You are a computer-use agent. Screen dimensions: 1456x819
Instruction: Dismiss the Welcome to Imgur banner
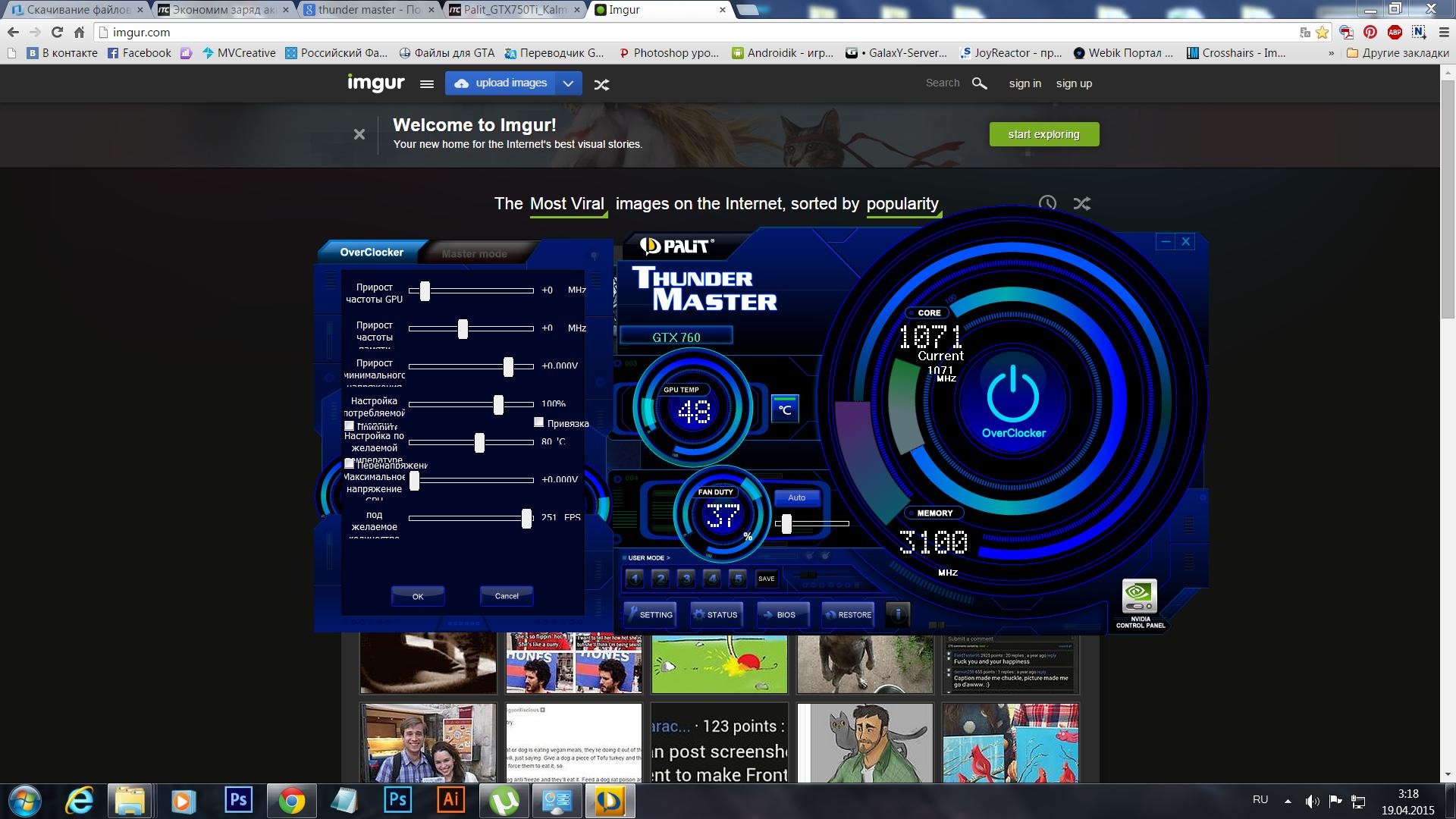tap(359, 134)
